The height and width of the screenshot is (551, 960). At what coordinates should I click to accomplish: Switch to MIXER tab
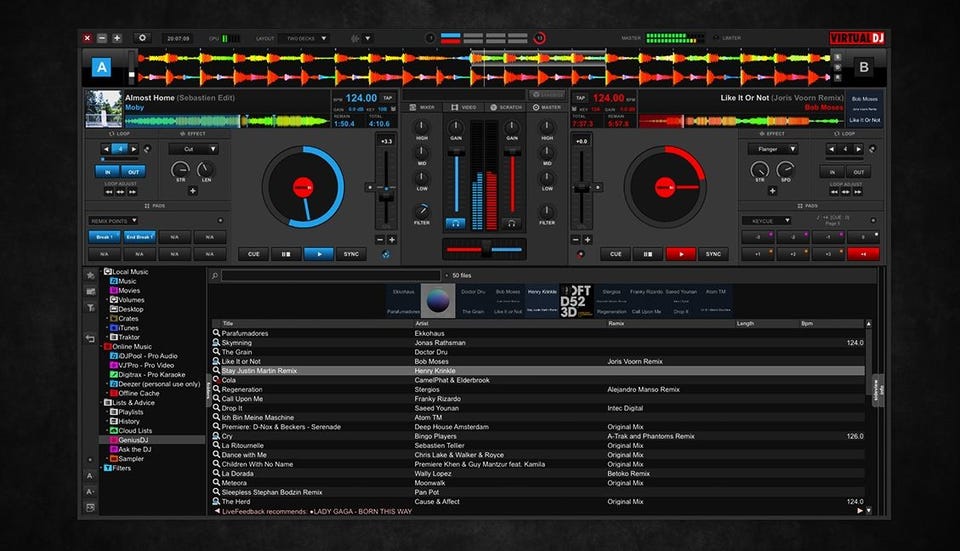click(x=422, y=107)
